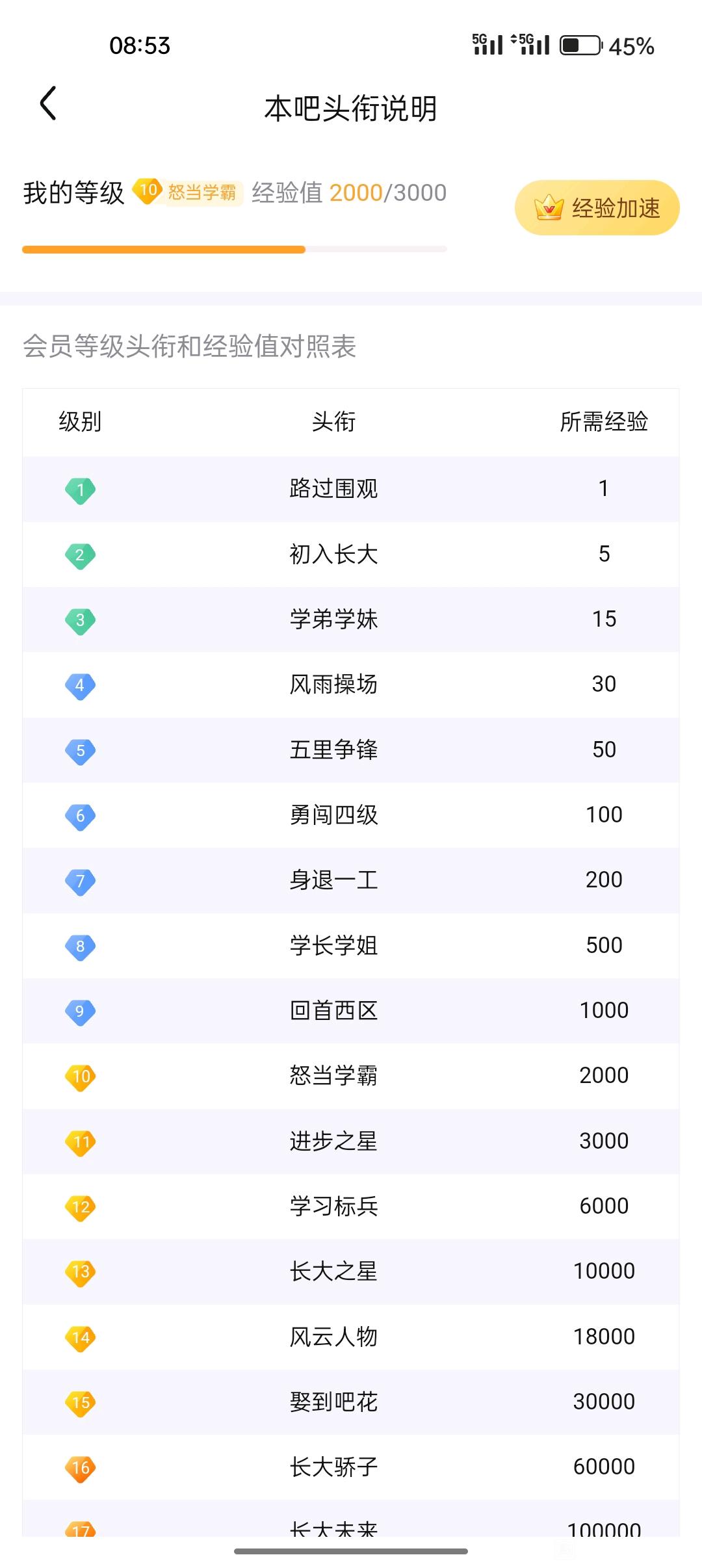
Task: Tap the level 13 gold badge
Action: [x=80, y=1273]
